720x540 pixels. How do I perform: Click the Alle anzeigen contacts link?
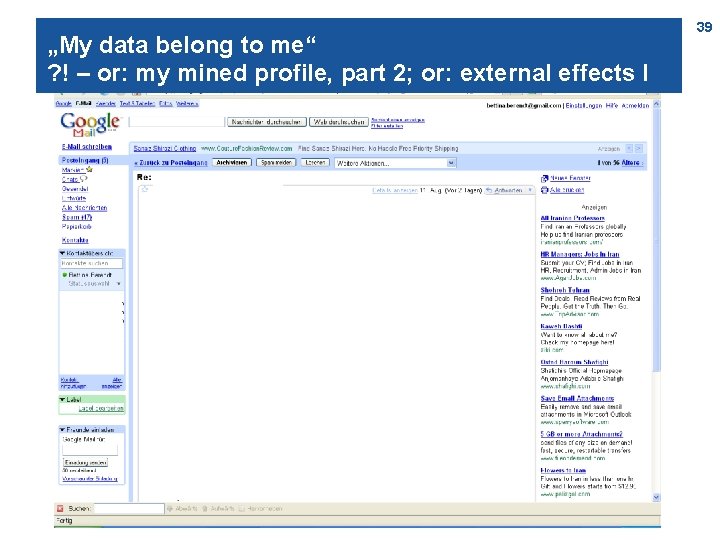(x=112, y=383)
